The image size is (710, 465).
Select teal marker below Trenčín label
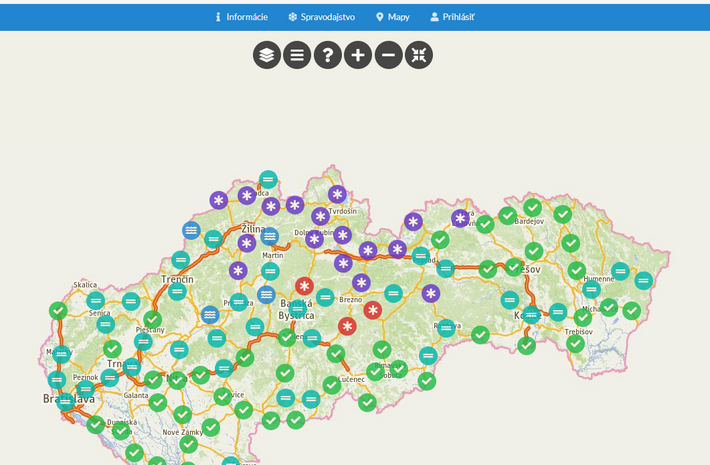[x=177, y=292]
